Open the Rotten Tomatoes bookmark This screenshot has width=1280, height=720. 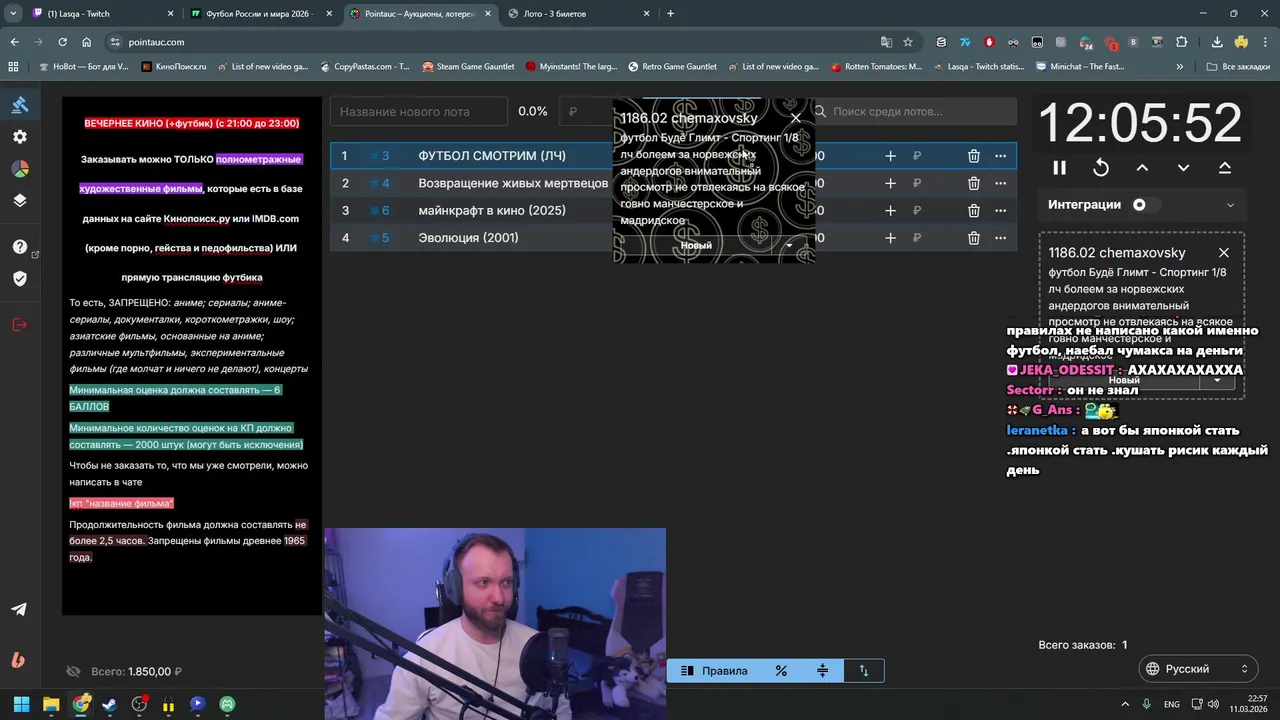point(875,67)
